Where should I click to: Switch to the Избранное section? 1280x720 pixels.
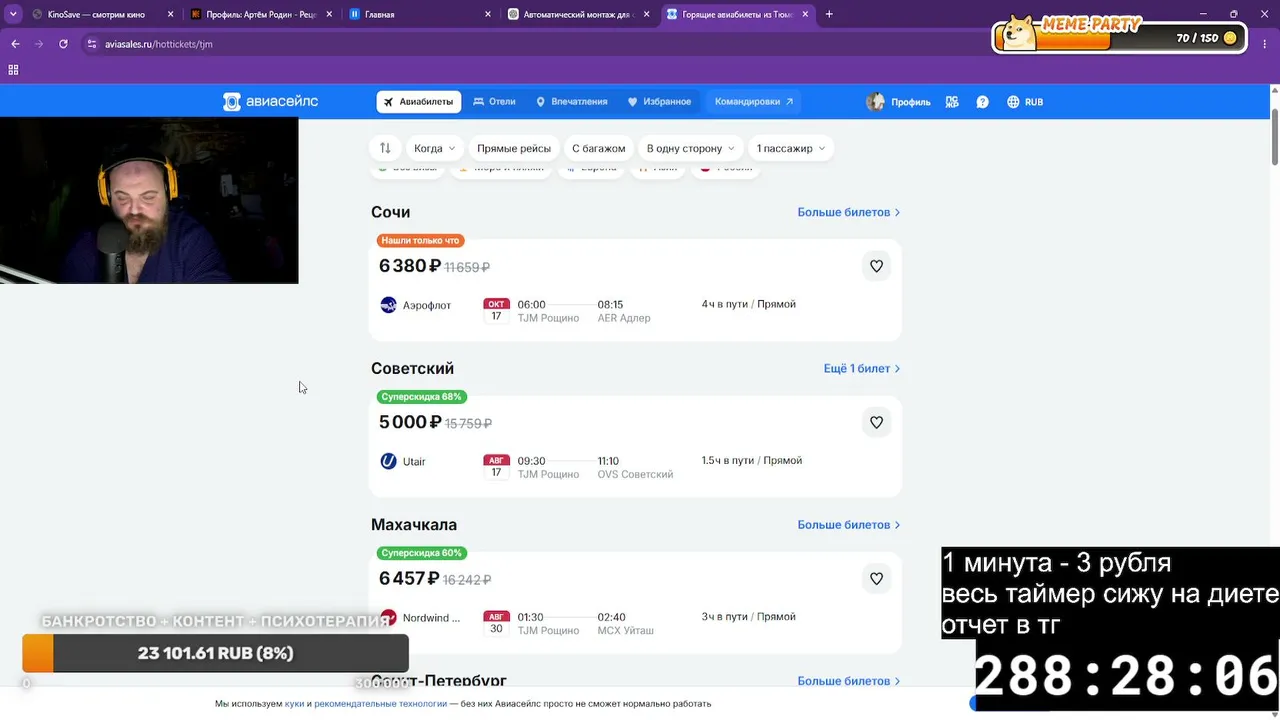pos(659,102)
